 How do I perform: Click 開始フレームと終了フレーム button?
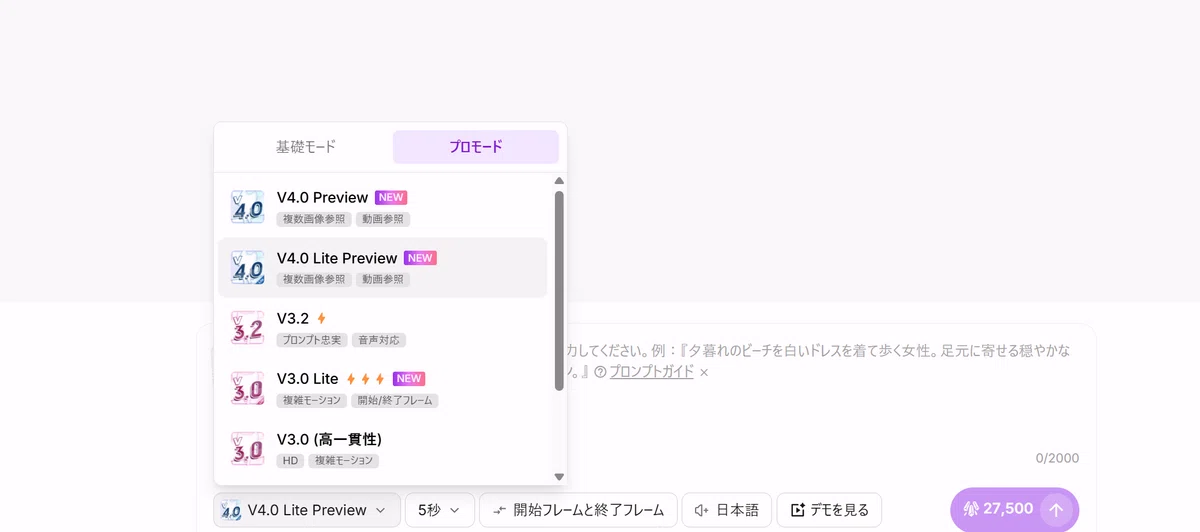click(x=579, y=510)
